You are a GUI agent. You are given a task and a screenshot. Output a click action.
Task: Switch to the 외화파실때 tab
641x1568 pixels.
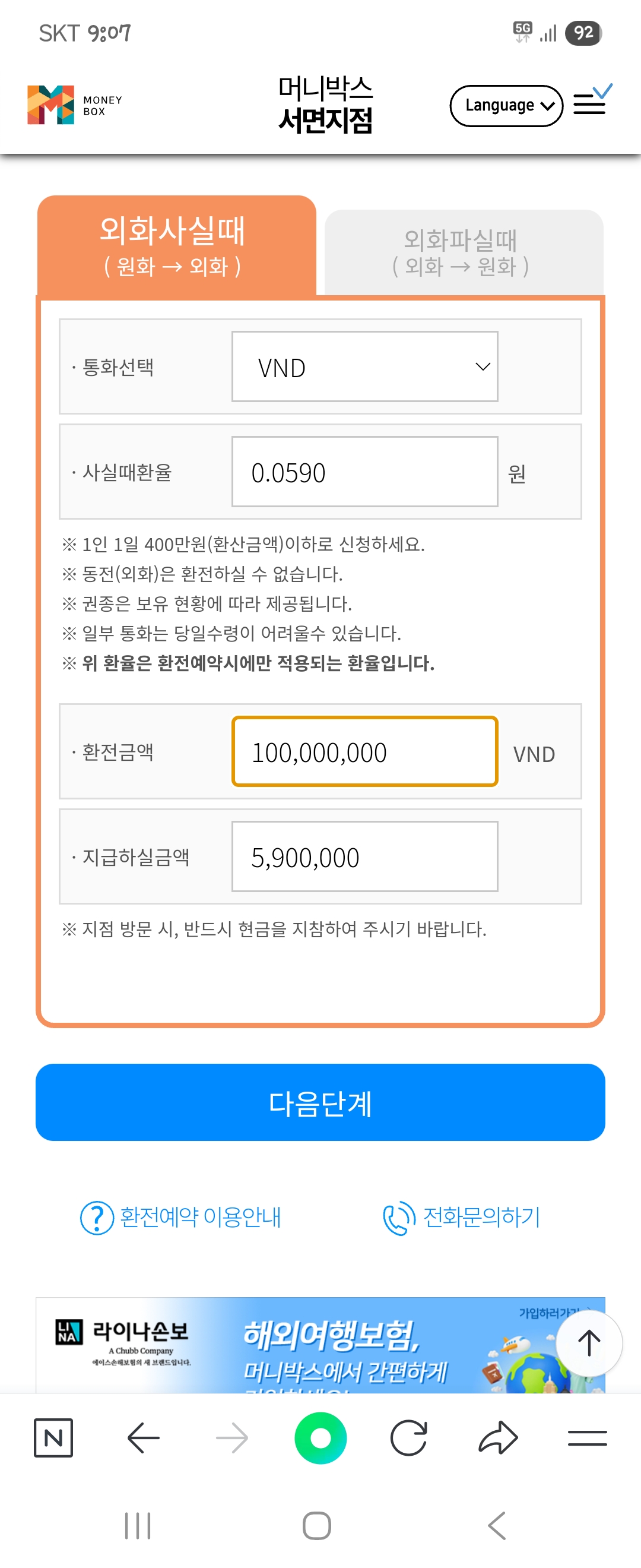click(x=464, y=252)
